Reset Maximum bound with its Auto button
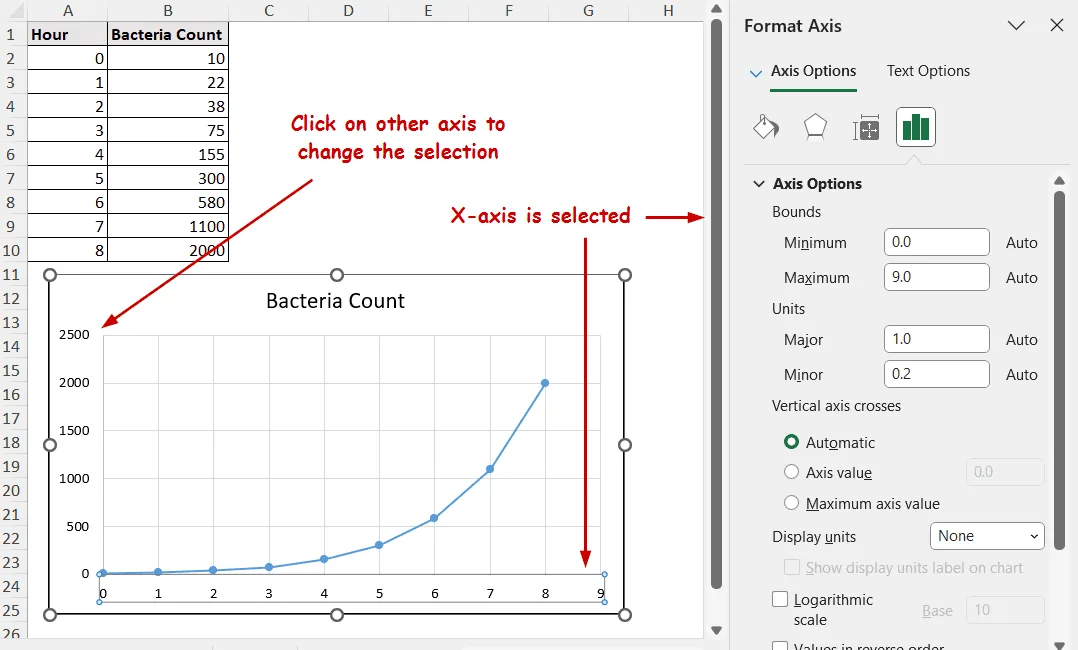 tap(1022, 278)
